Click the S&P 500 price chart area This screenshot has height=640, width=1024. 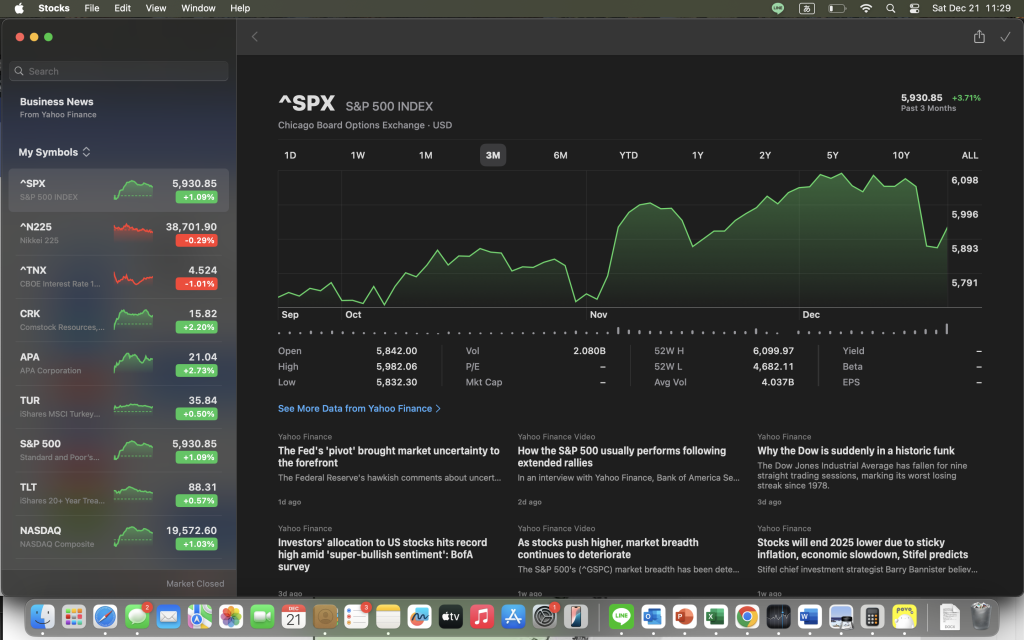pos(612,238)
